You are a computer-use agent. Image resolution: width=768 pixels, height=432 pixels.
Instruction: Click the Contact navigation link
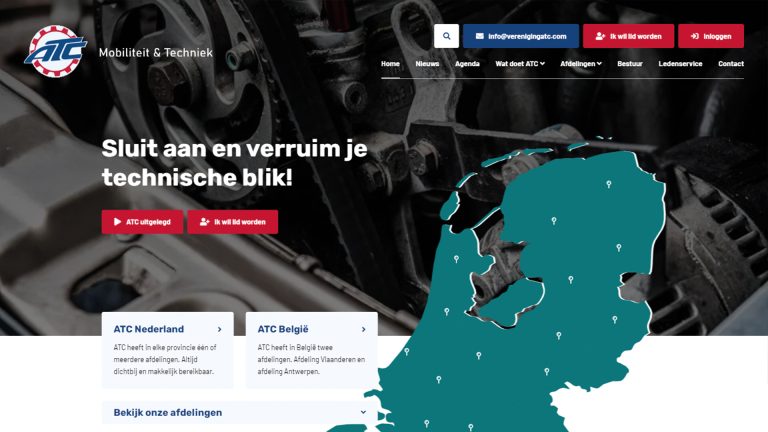(731, 64)
